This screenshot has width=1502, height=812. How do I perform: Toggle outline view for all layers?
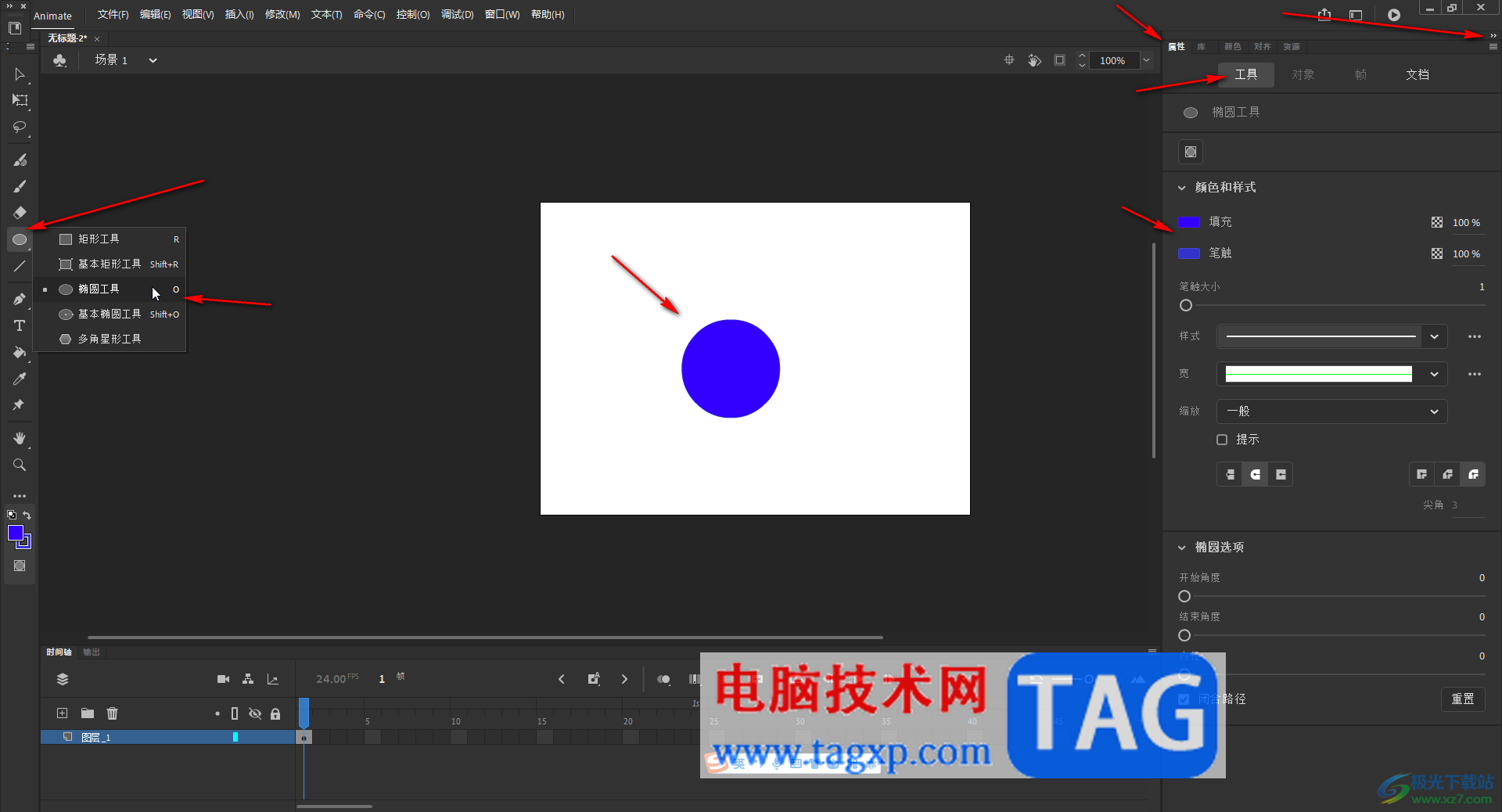235,713
